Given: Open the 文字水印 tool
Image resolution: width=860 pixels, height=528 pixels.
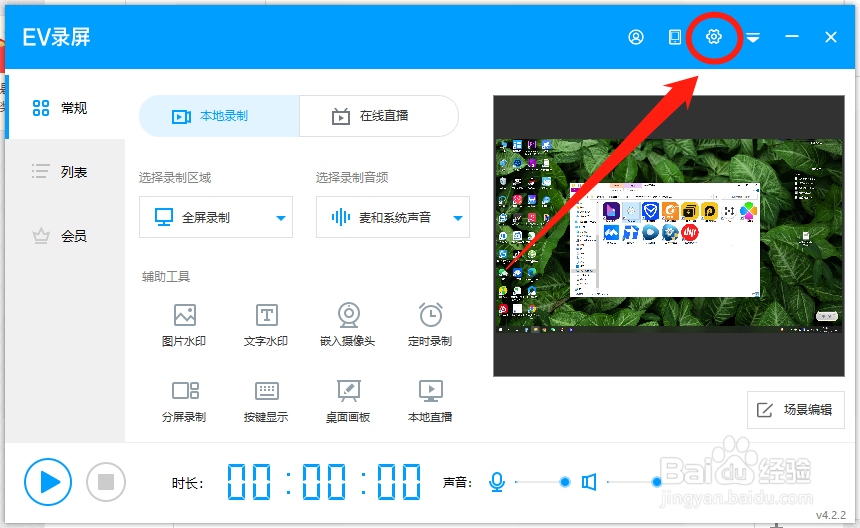Looking at the screenshot, I should click(266, 325).
